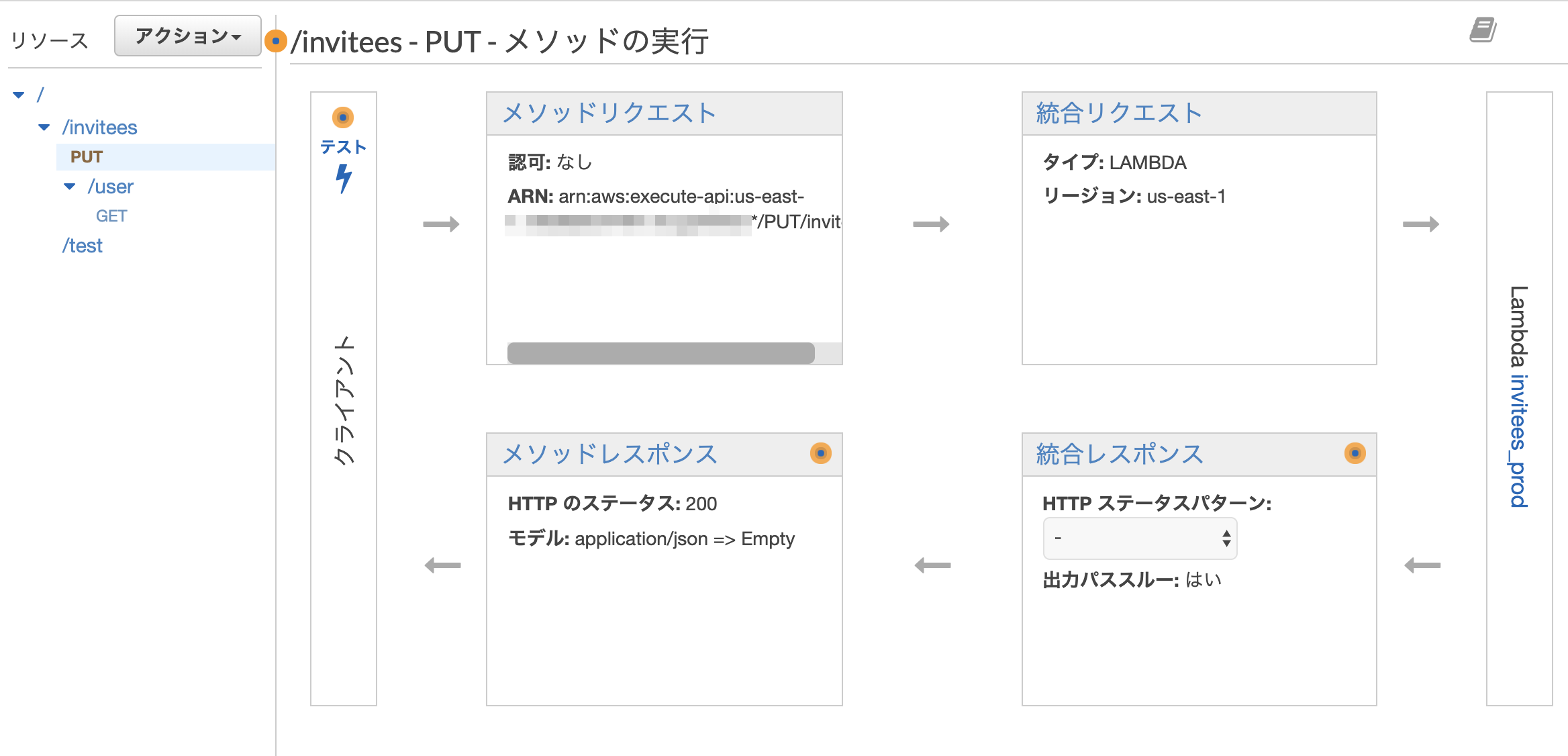Open the invitees_prod Lambda function link

tap(1518, 440)
